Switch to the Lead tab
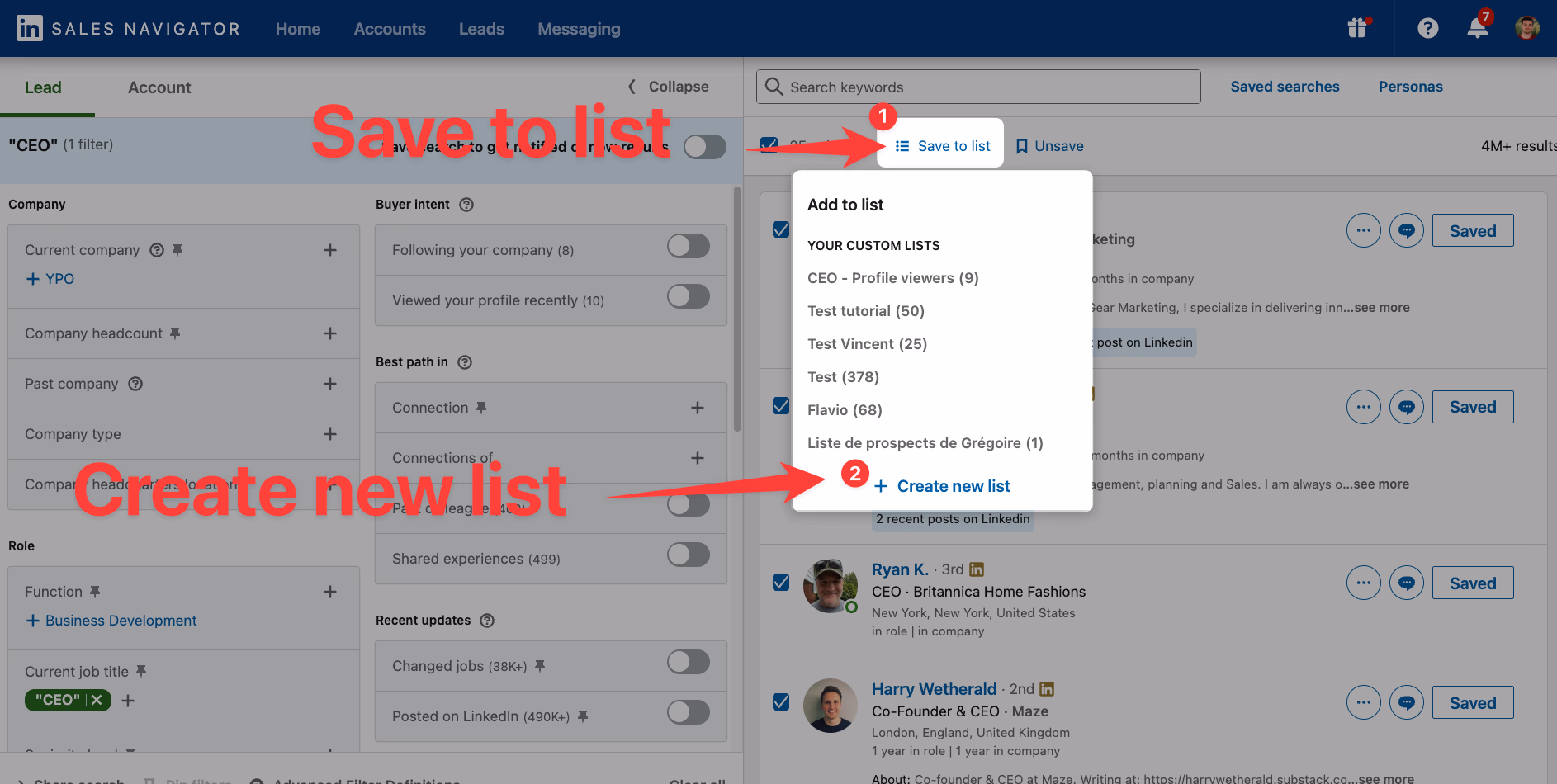The width and height of the screenshot is (1557, 784). click(43, 87)
